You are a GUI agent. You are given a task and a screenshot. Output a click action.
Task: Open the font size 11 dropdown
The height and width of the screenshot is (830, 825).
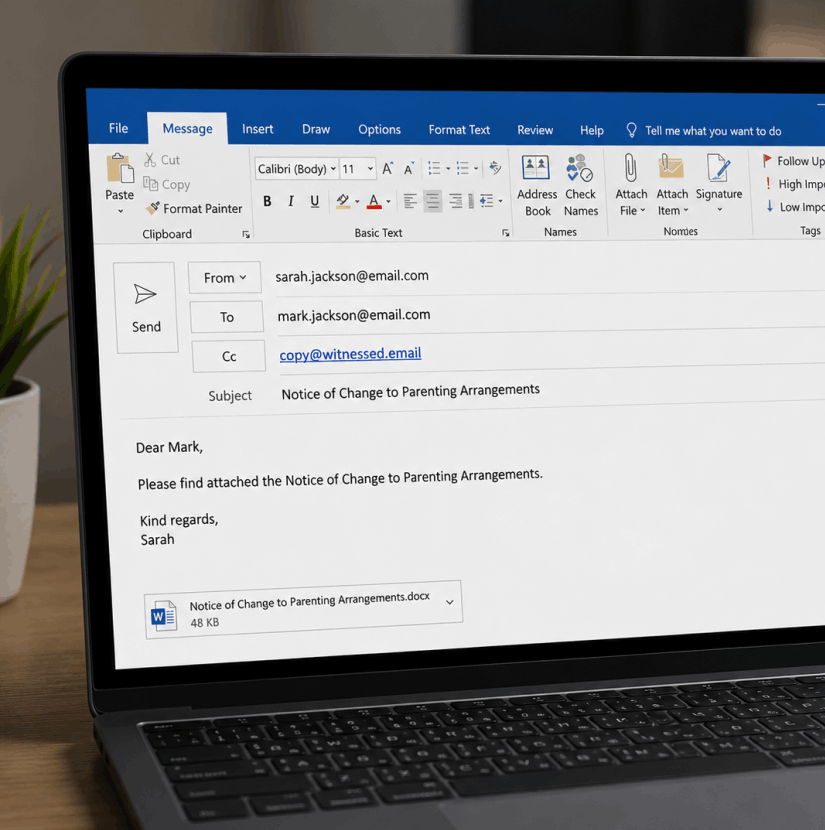358,169
